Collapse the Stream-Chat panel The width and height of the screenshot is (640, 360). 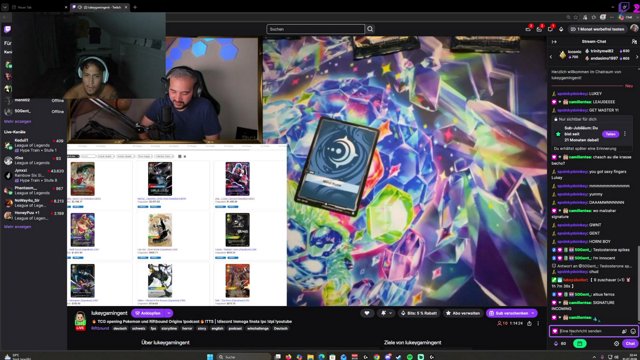[x=554, y=42]
